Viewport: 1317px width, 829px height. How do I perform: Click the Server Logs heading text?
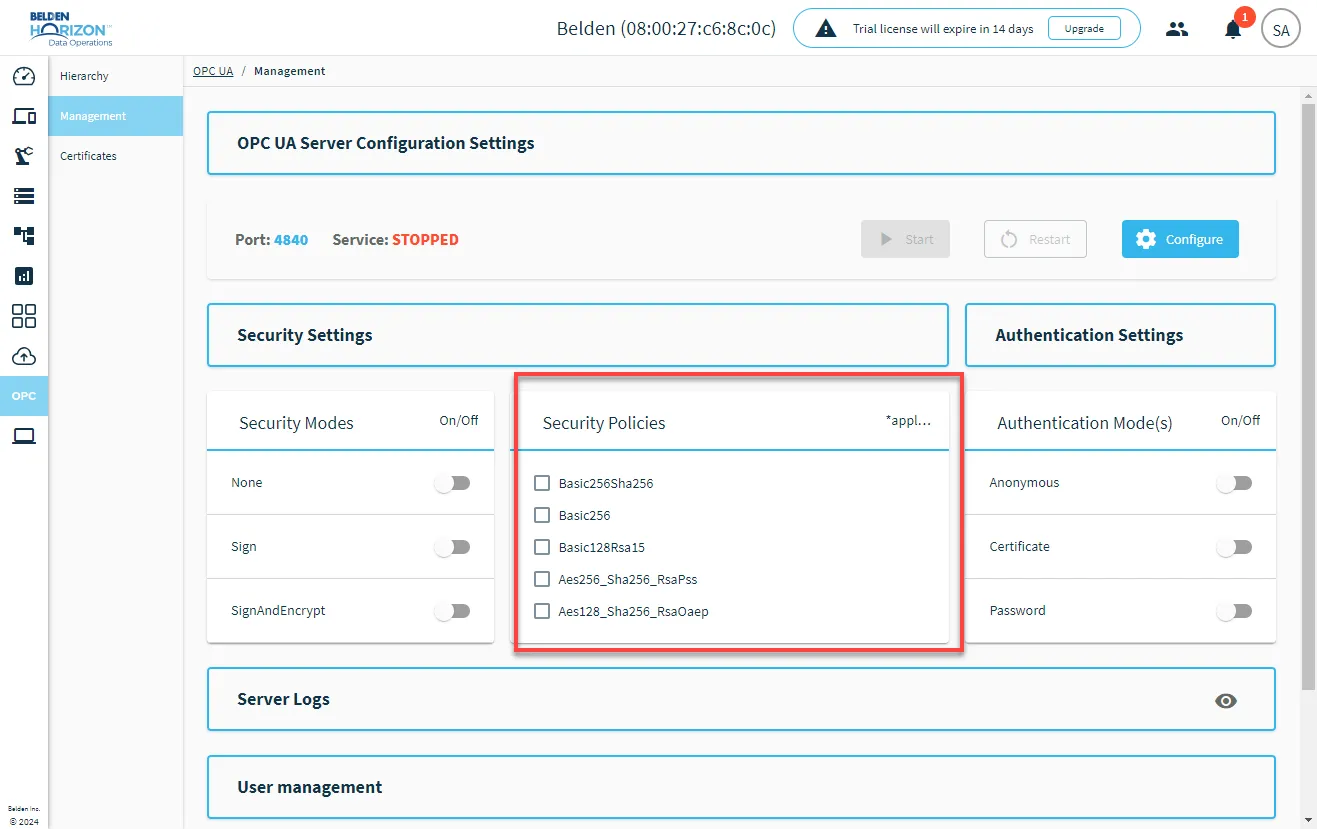click(x=283, y=699)
